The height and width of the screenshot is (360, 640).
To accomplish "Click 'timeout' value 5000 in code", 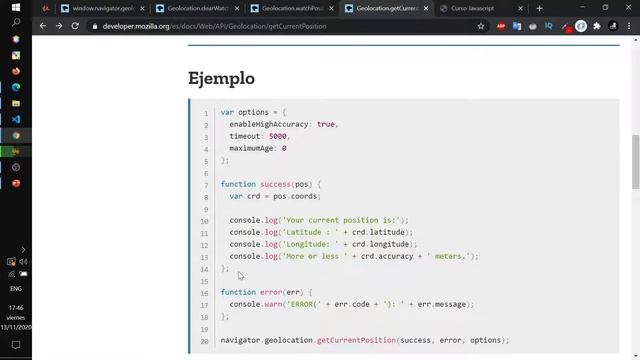I will [x=278, y=136].
